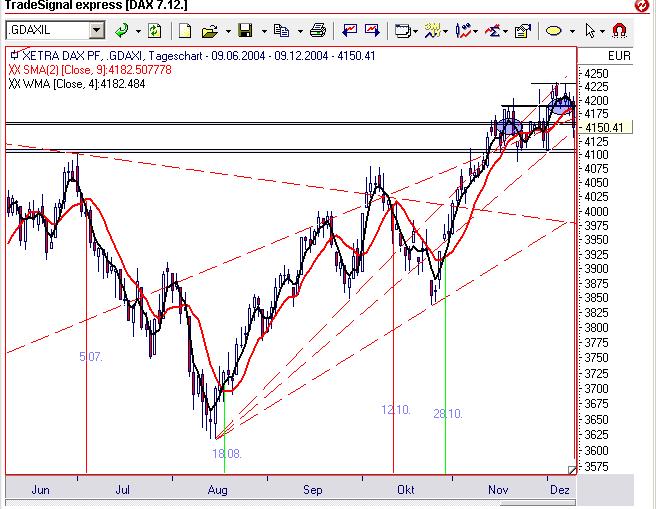Expand dropdown arrow beside the candlestick icon
656x509 pixels.
(x=476, y=31)
